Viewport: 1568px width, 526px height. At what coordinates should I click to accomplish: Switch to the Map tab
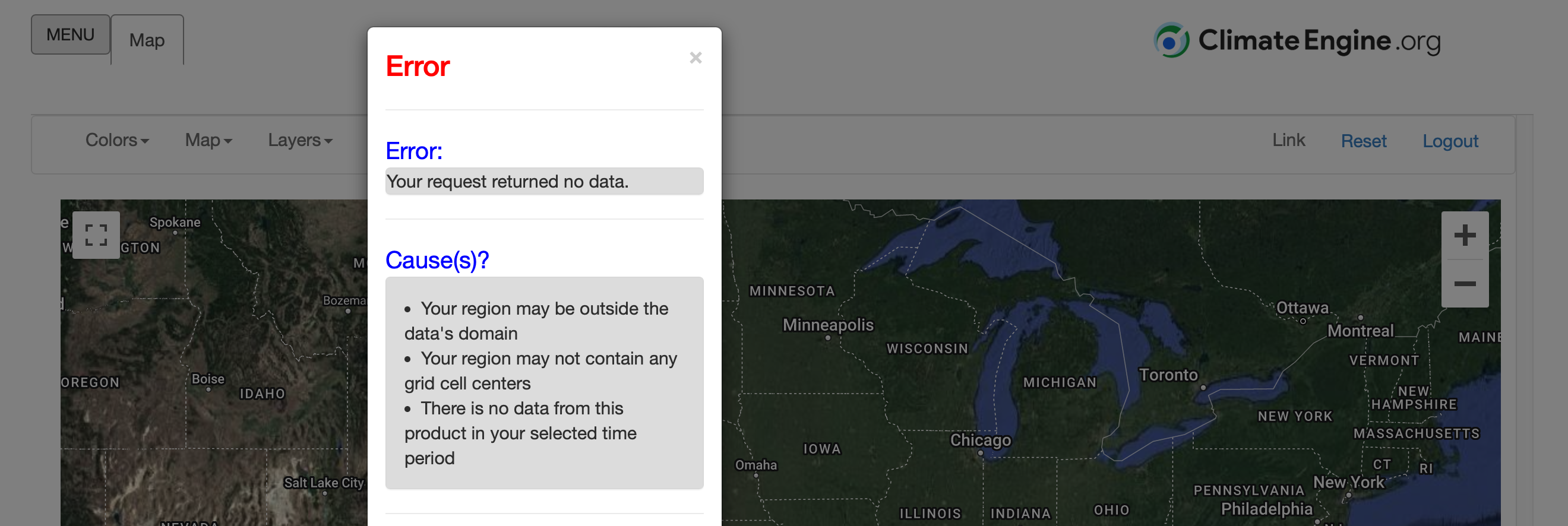[x=147, y=40]
